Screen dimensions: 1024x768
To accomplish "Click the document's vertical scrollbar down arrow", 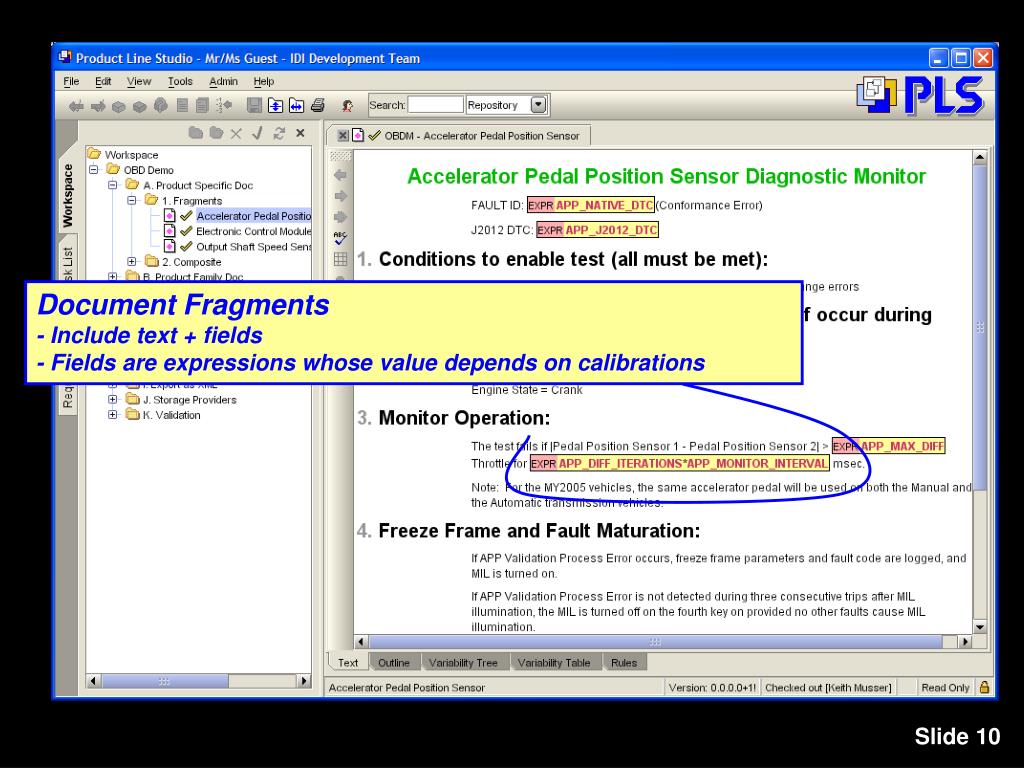I will [980, 627].
